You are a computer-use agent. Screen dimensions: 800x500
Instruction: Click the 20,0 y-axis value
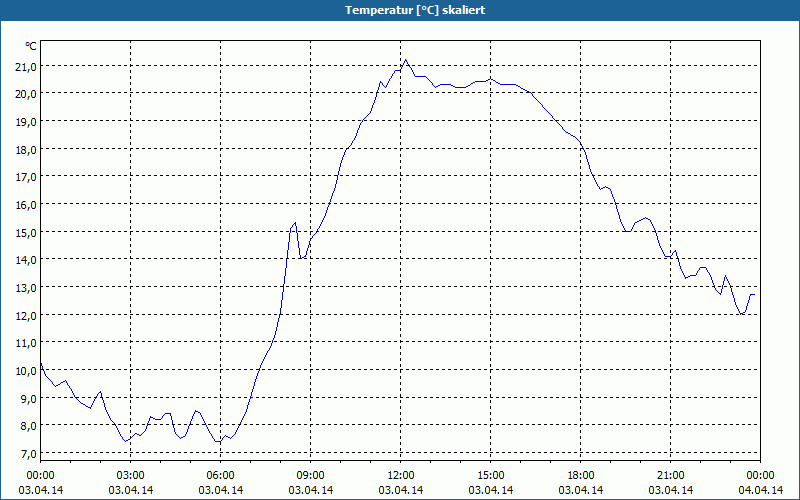pos(26,94)
